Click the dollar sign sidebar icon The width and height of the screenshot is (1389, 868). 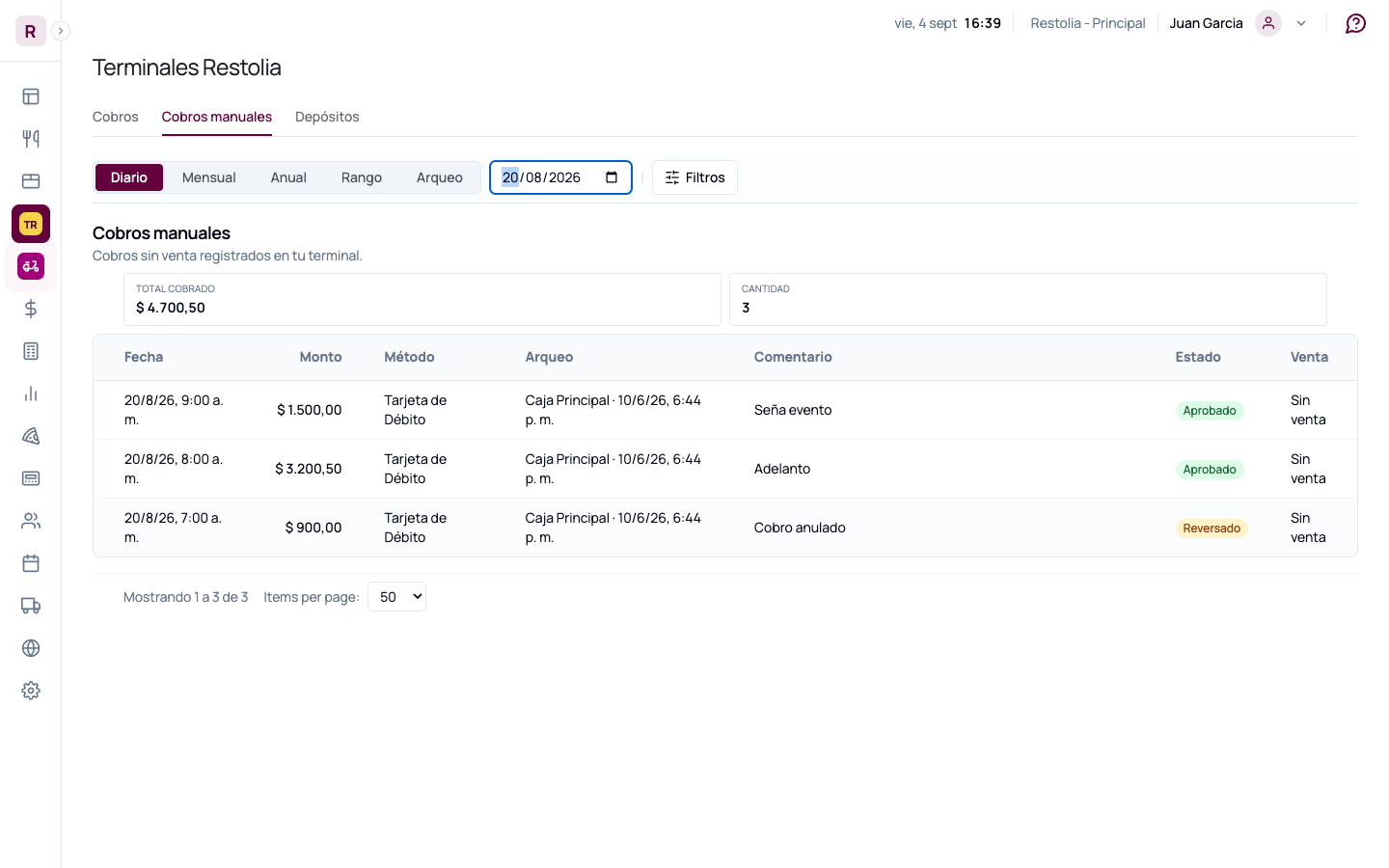31,309
